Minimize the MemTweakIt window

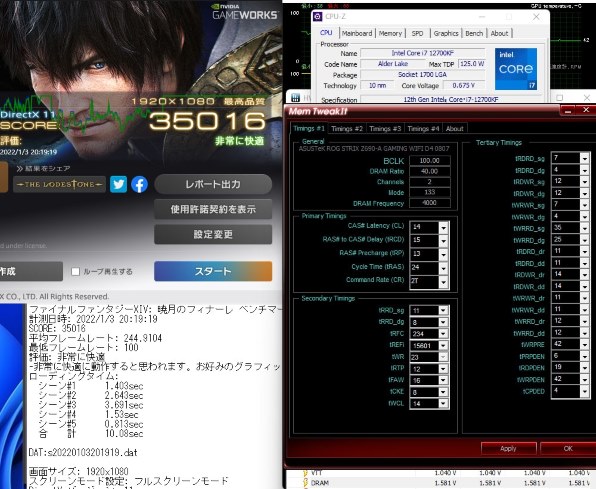point(568,110)
